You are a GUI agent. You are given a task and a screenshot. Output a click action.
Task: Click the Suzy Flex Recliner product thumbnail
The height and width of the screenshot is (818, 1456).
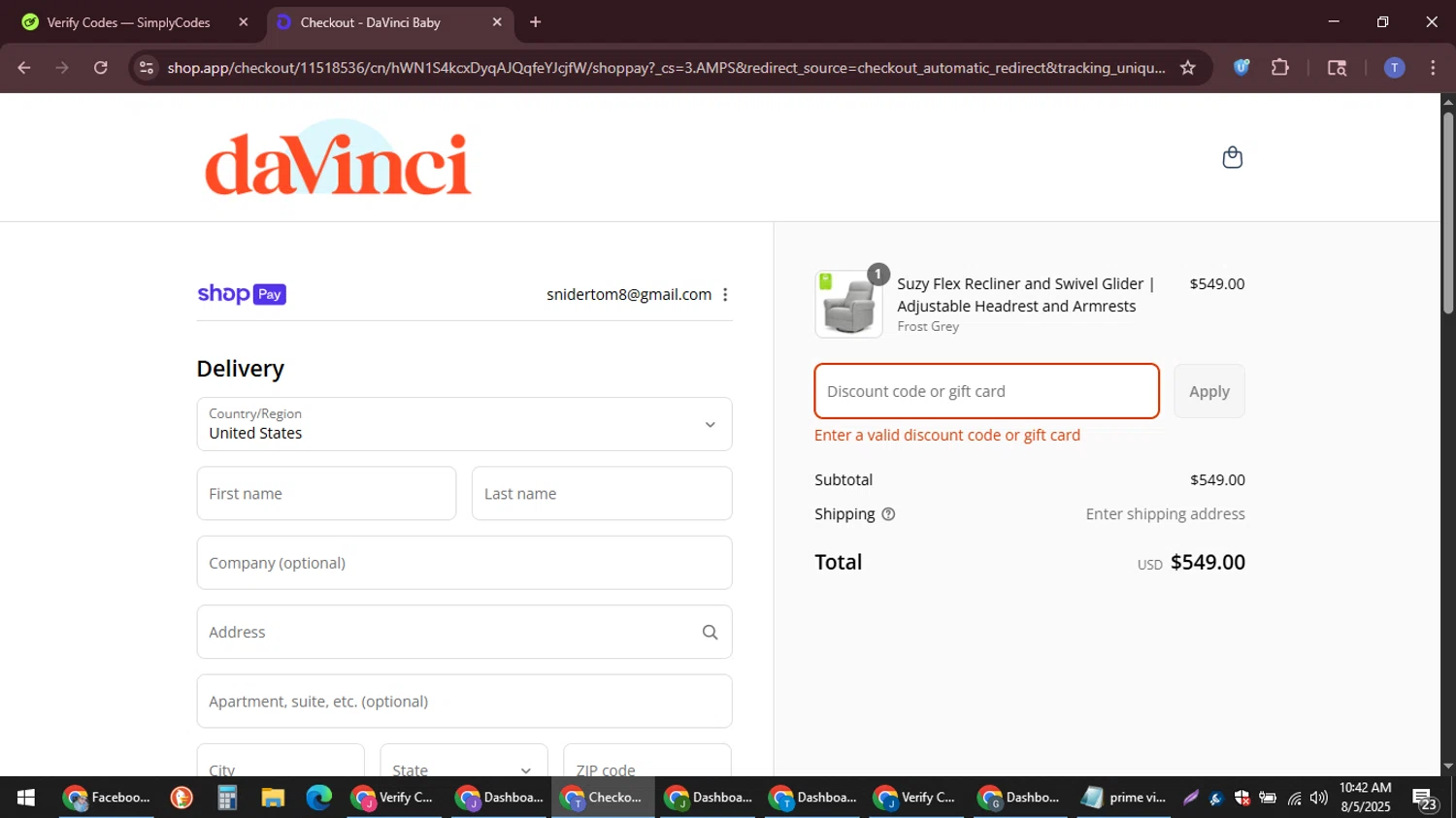pos(848,304)
